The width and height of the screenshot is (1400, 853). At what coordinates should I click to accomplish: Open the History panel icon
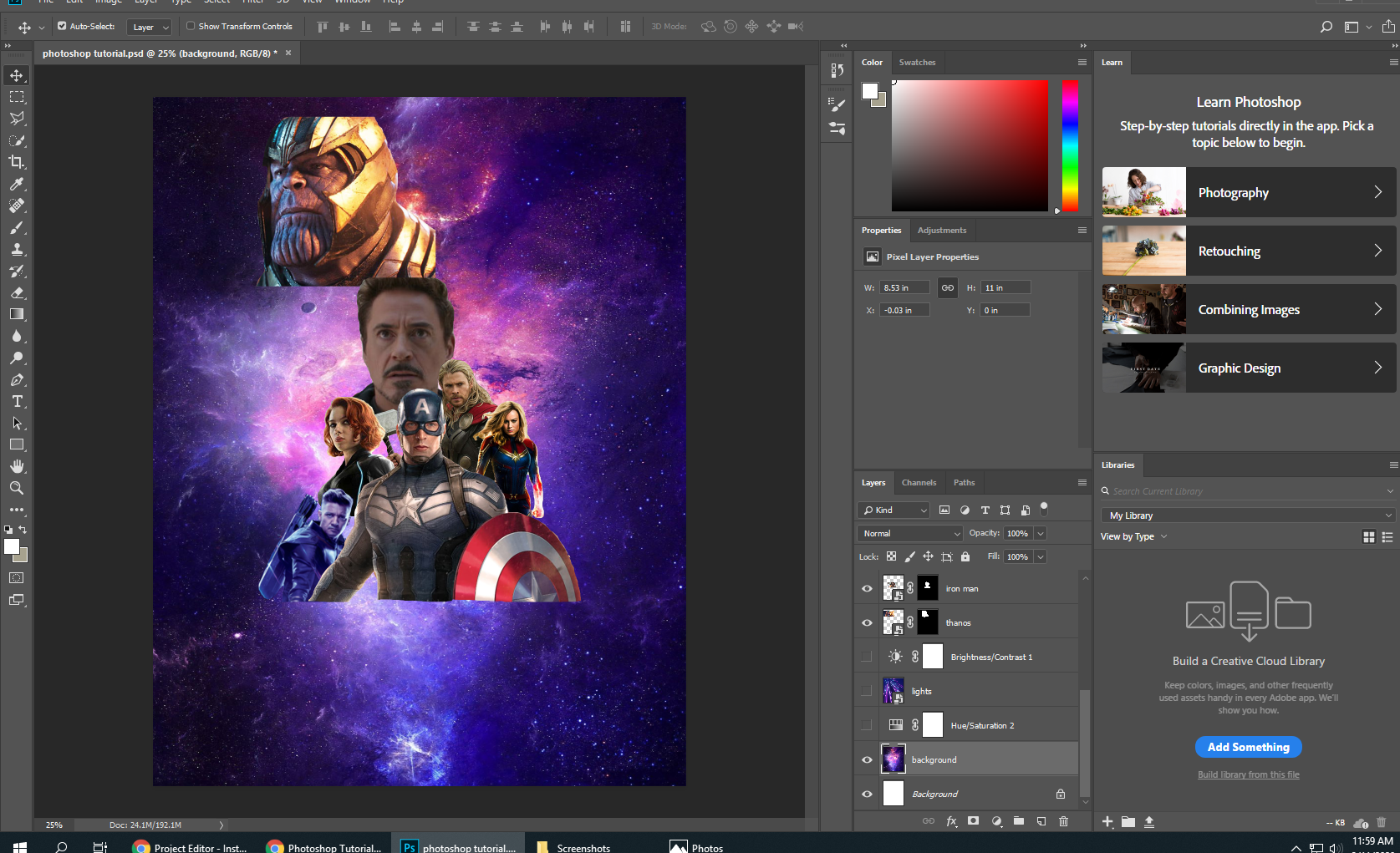(x=837, y=71)
